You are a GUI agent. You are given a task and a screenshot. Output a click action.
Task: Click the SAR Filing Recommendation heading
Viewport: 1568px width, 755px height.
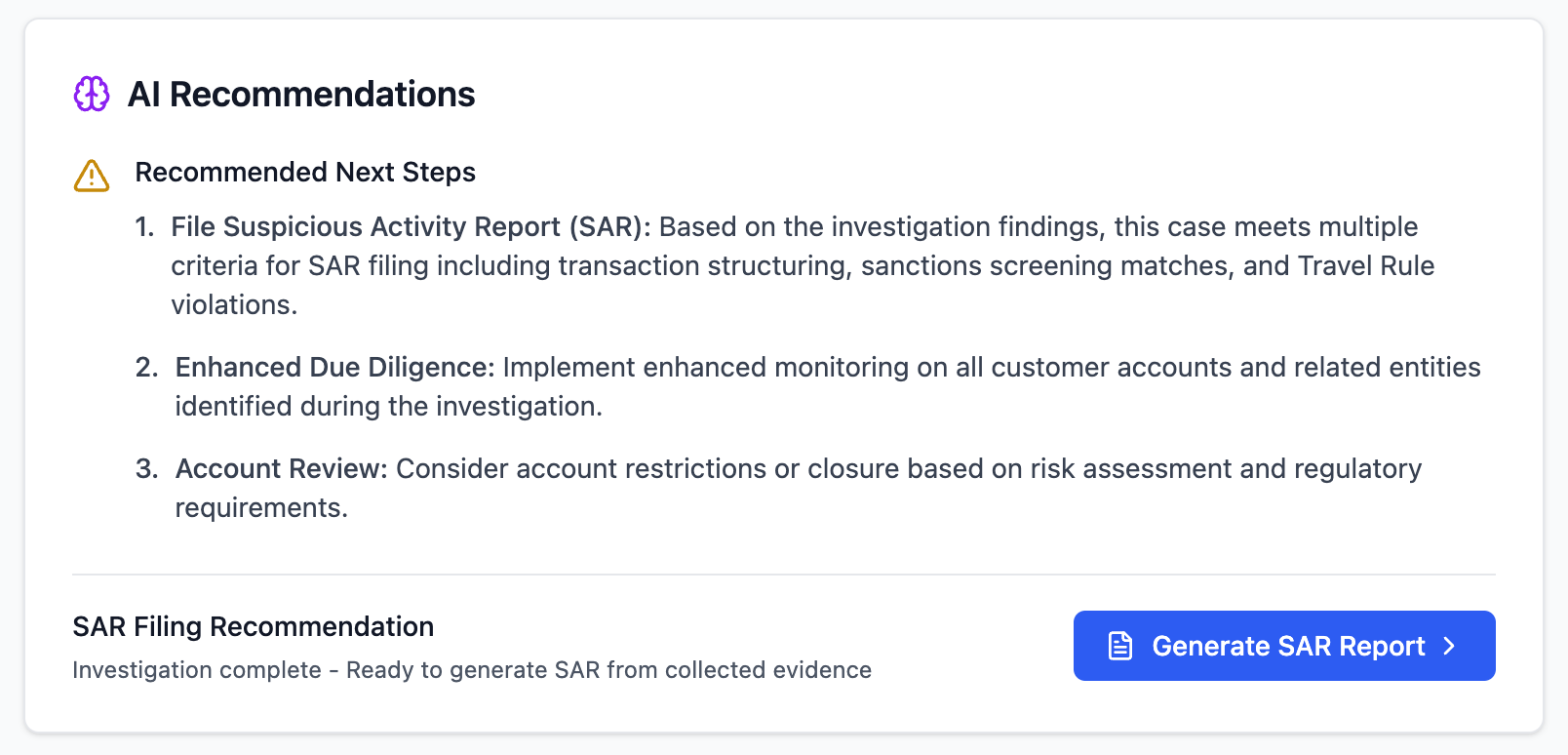254,627
